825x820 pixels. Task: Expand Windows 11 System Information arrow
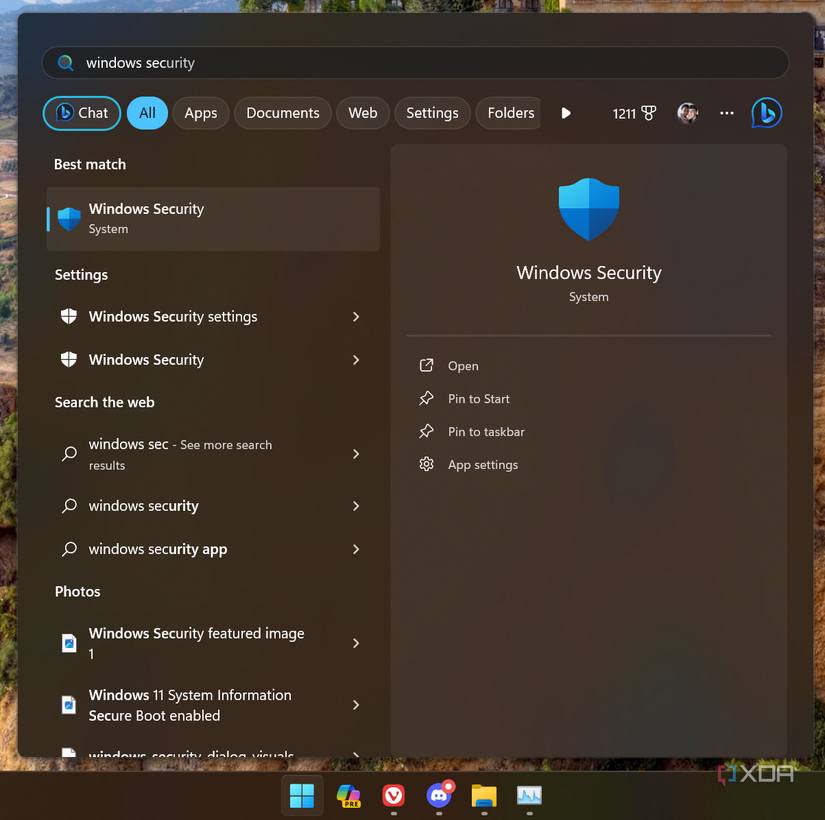(x=356, y=705)
